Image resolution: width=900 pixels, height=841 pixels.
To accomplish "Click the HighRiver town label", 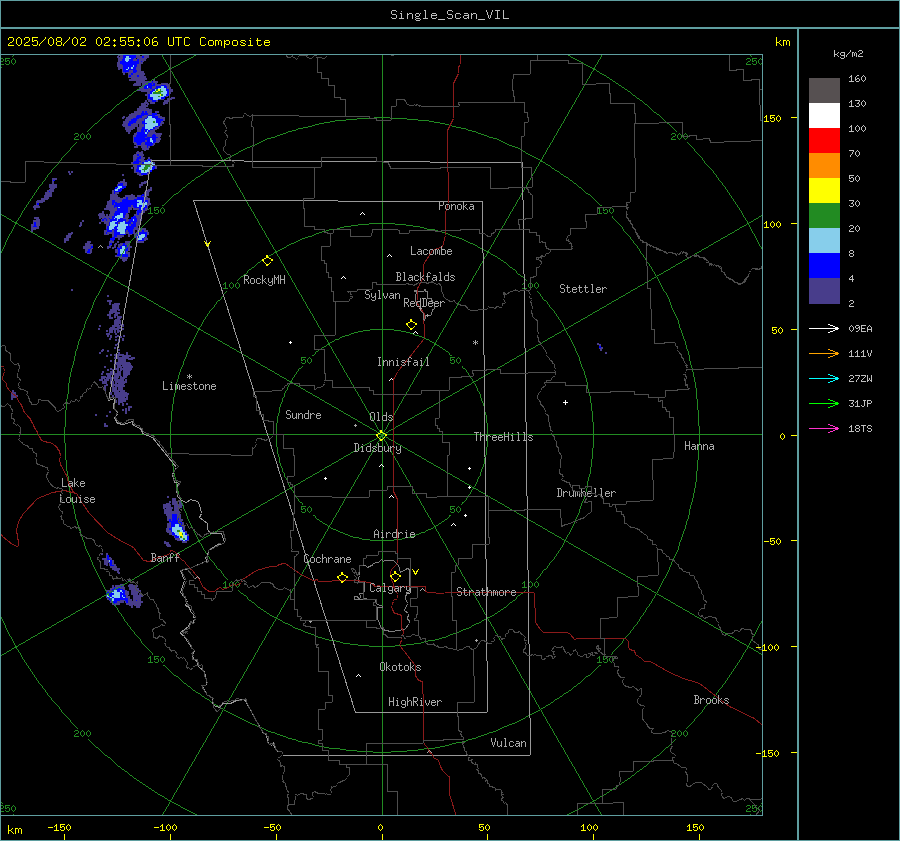I will [415, 702].
